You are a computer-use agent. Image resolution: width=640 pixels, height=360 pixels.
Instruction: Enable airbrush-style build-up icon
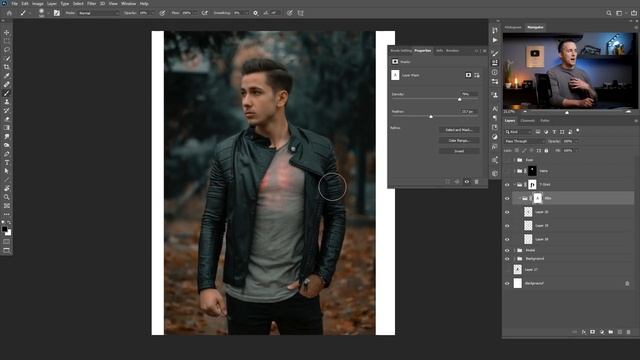[205, 13]
